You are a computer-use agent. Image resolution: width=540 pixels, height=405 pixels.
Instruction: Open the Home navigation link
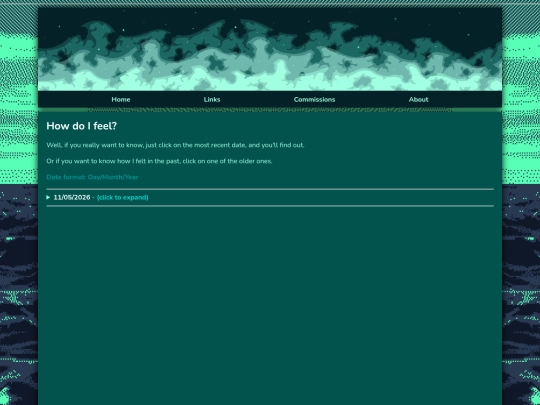(121, 100)
